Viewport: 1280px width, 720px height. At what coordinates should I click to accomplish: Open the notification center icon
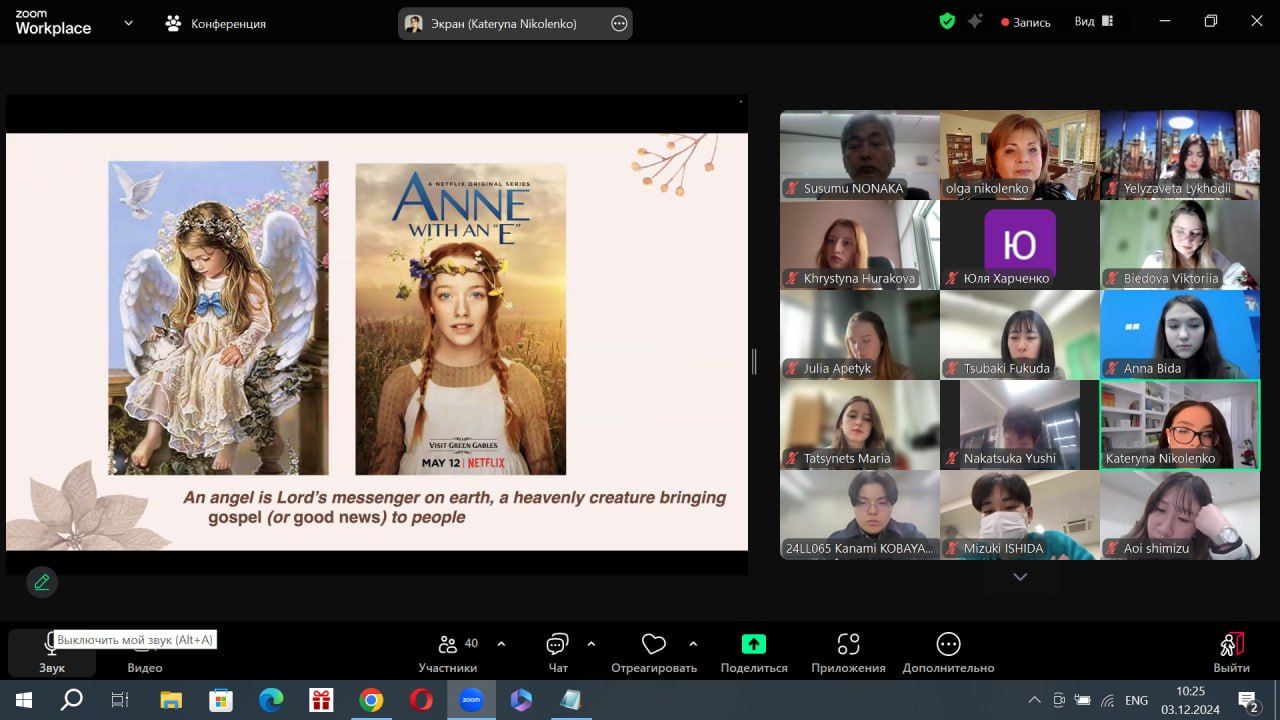click(x=1248, y=700)
